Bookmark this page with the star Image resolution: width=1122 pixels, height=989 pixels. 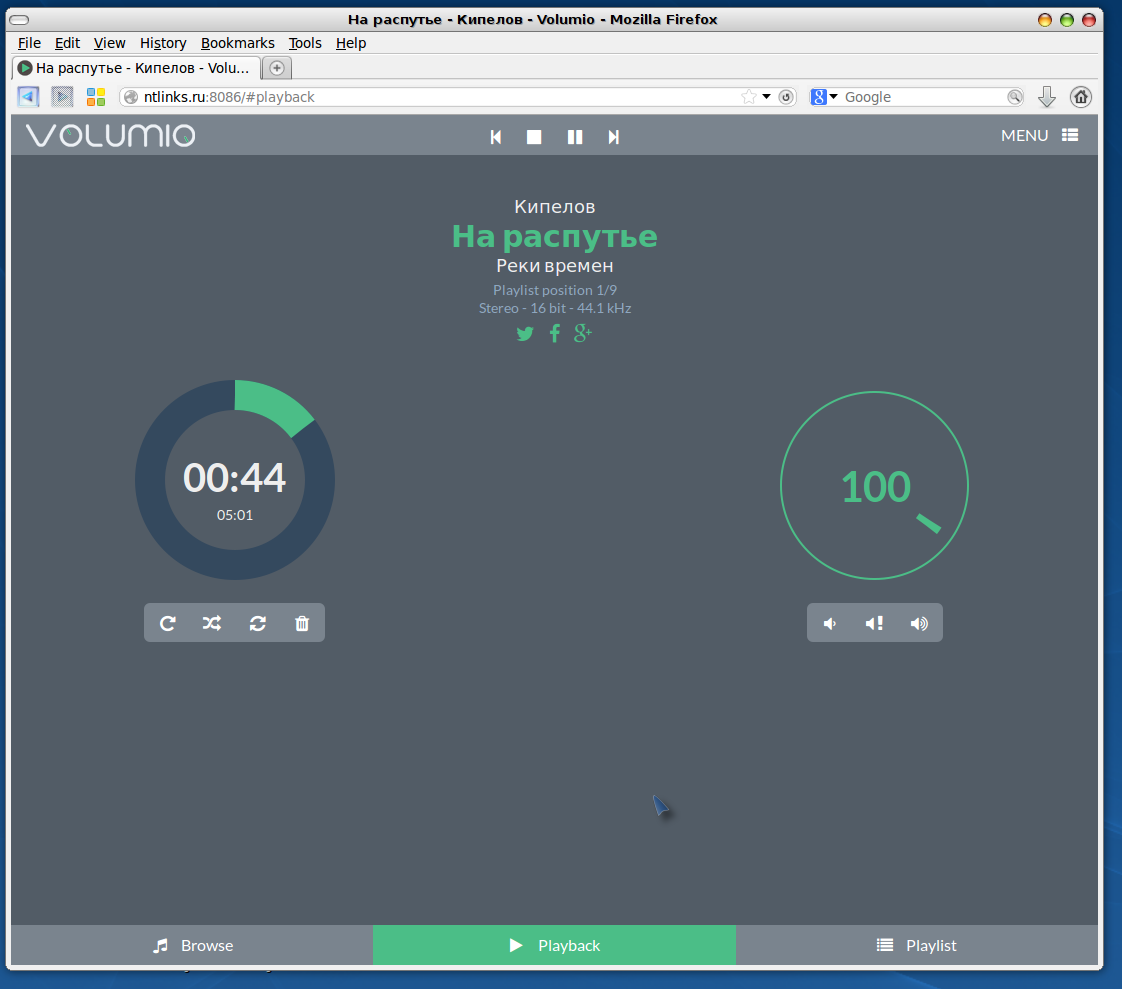pyautogui.click(x=748, y=97)
